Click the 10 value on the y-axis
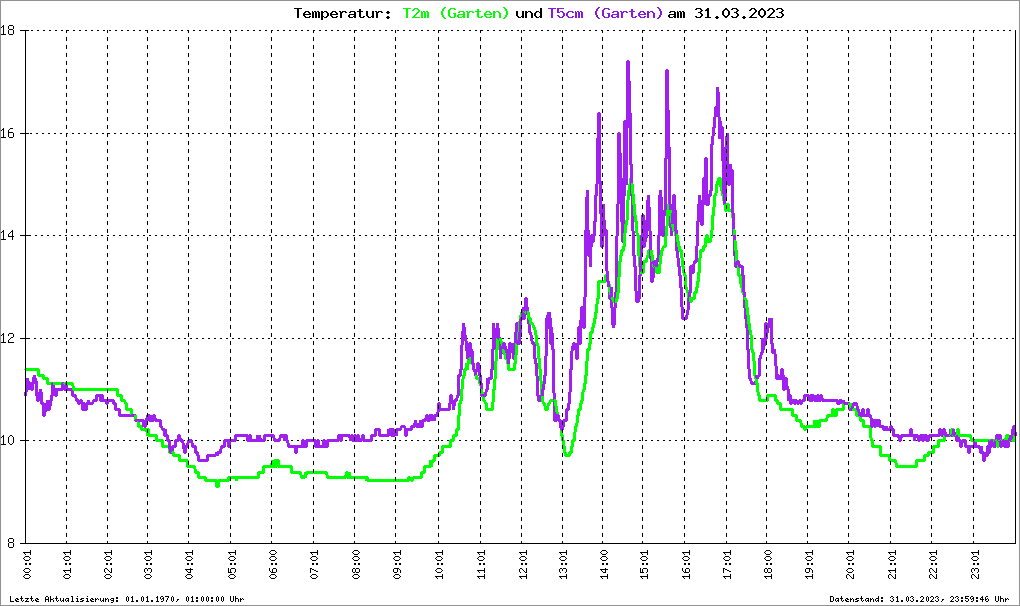The height and width of the screenshot is (606, 1020). 10,441
